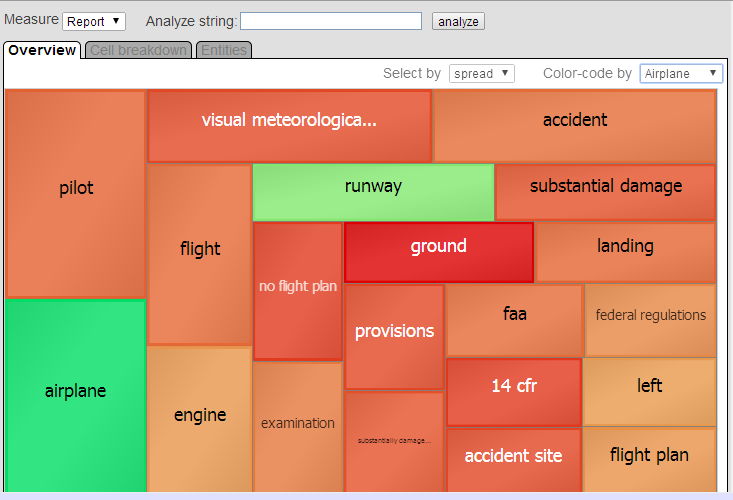Open the Measure dropdown
This screenshot has height=500, width=733.
point(93,21)
